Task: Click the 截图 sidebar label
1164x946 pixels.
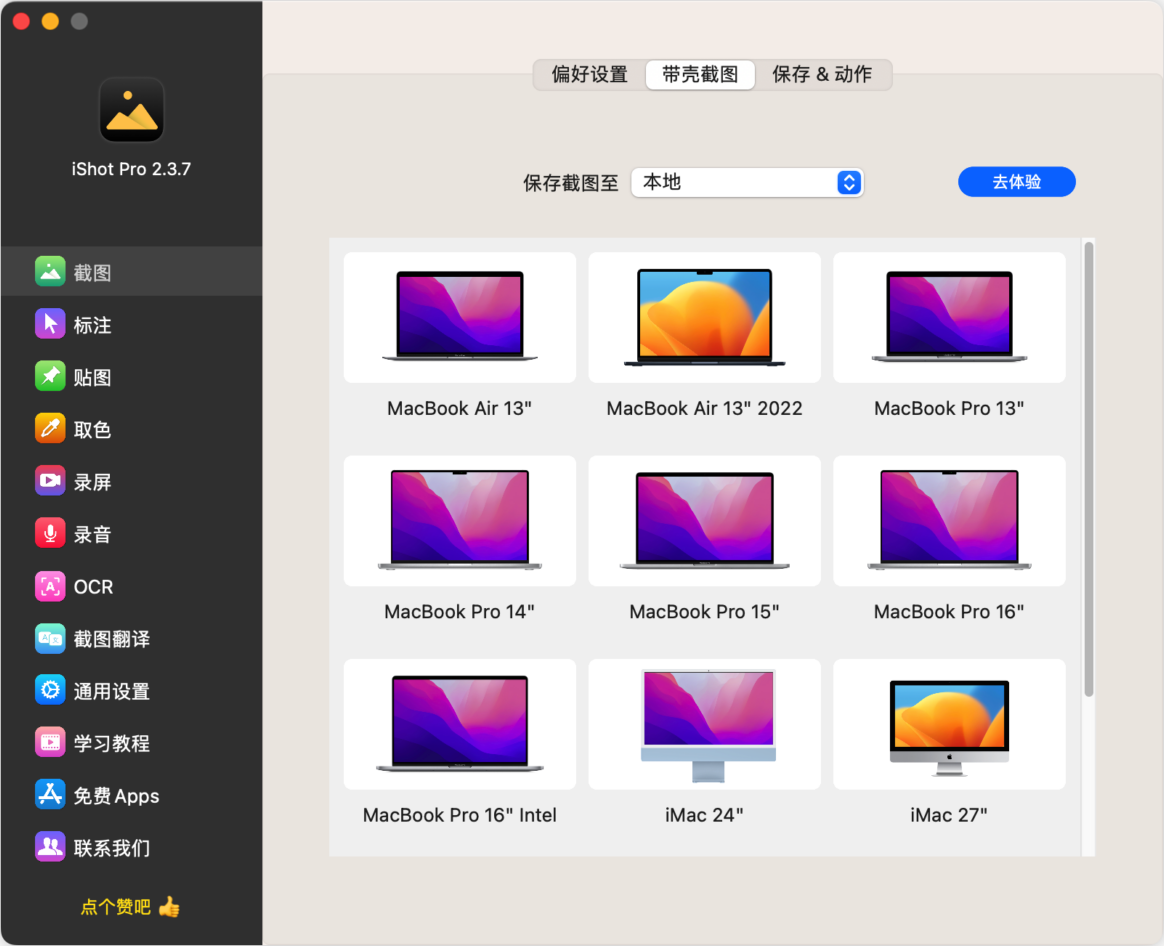Action: (x=92, y=273)
